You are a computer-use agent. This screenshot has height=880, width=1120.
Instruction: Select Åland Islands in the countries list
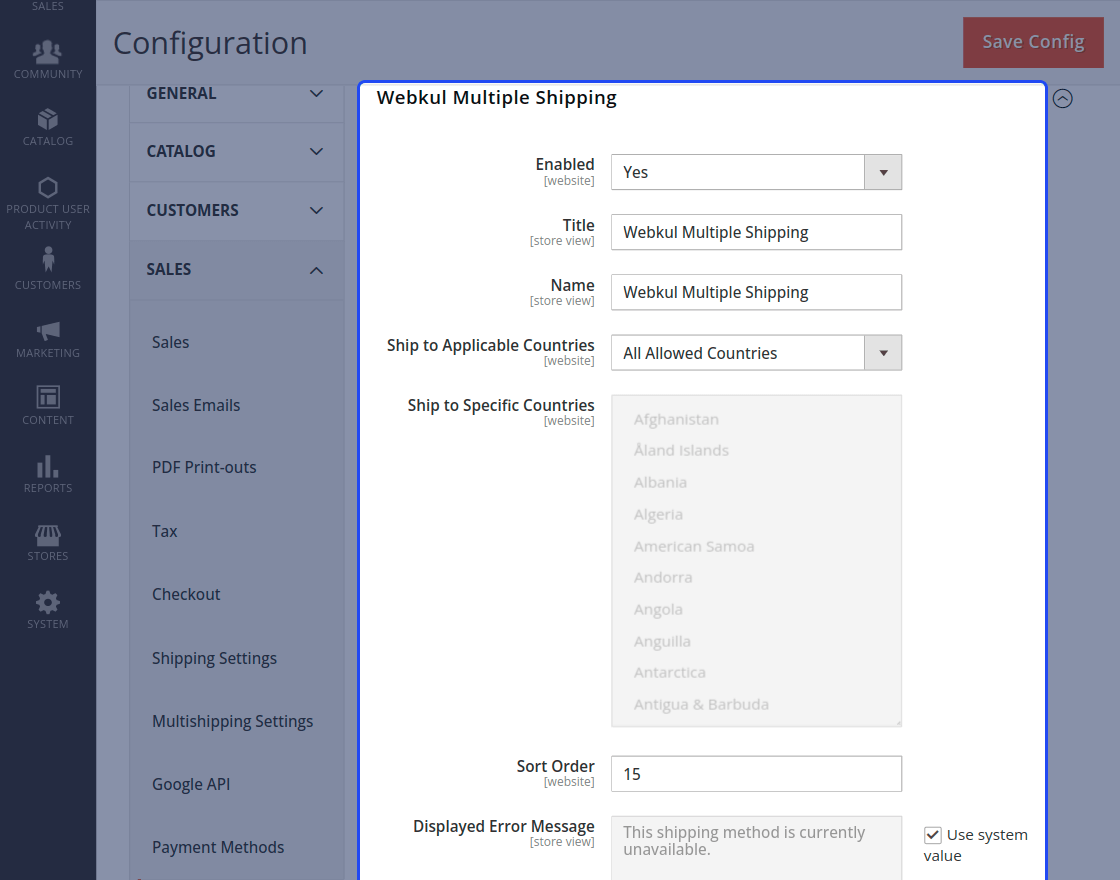tap(681, 450)
